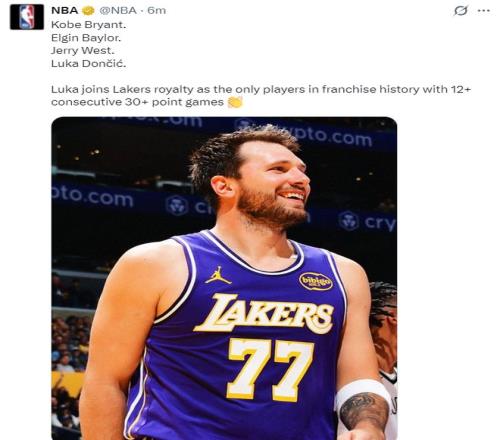500x440 pixels.
Task: Click the jersey number 77
Action: tap(271, 369)
